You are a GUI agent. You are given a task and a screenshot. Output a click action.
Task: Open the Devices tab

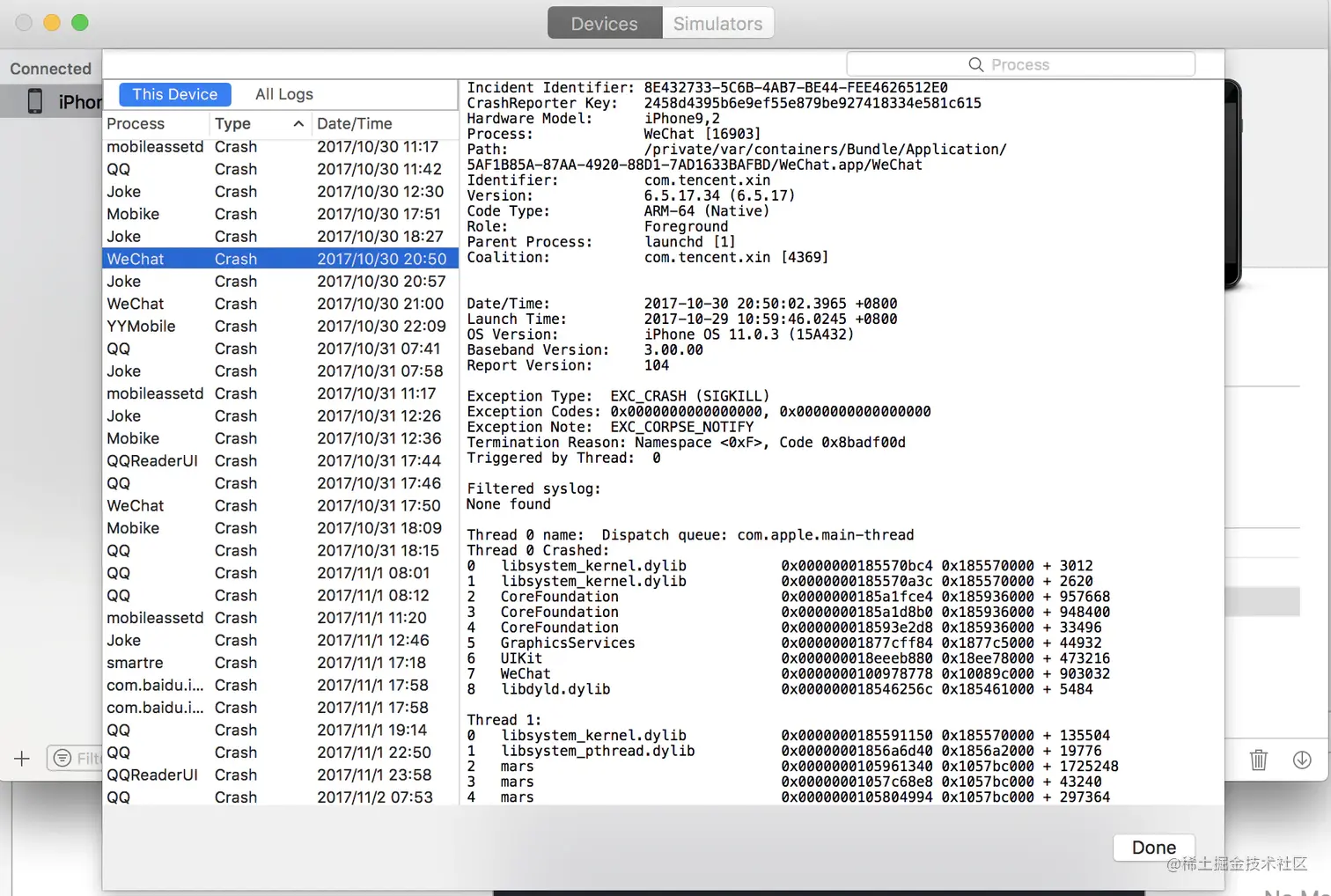click(604, 23)
